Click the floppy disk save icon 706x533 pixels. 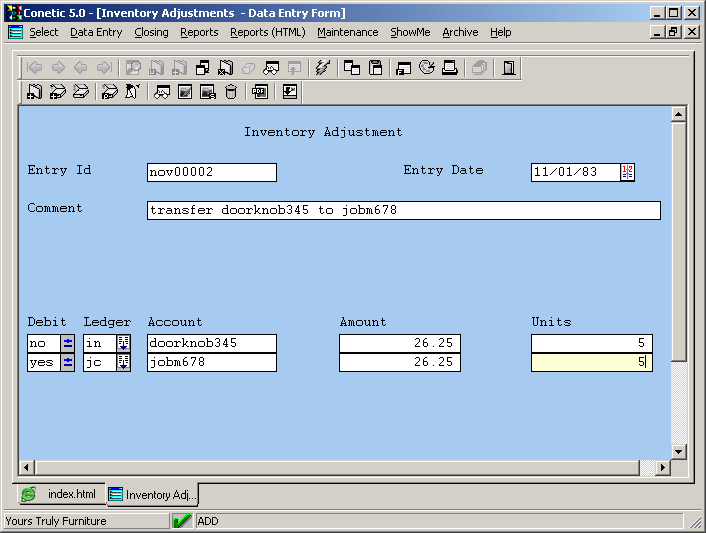[376, 68]
